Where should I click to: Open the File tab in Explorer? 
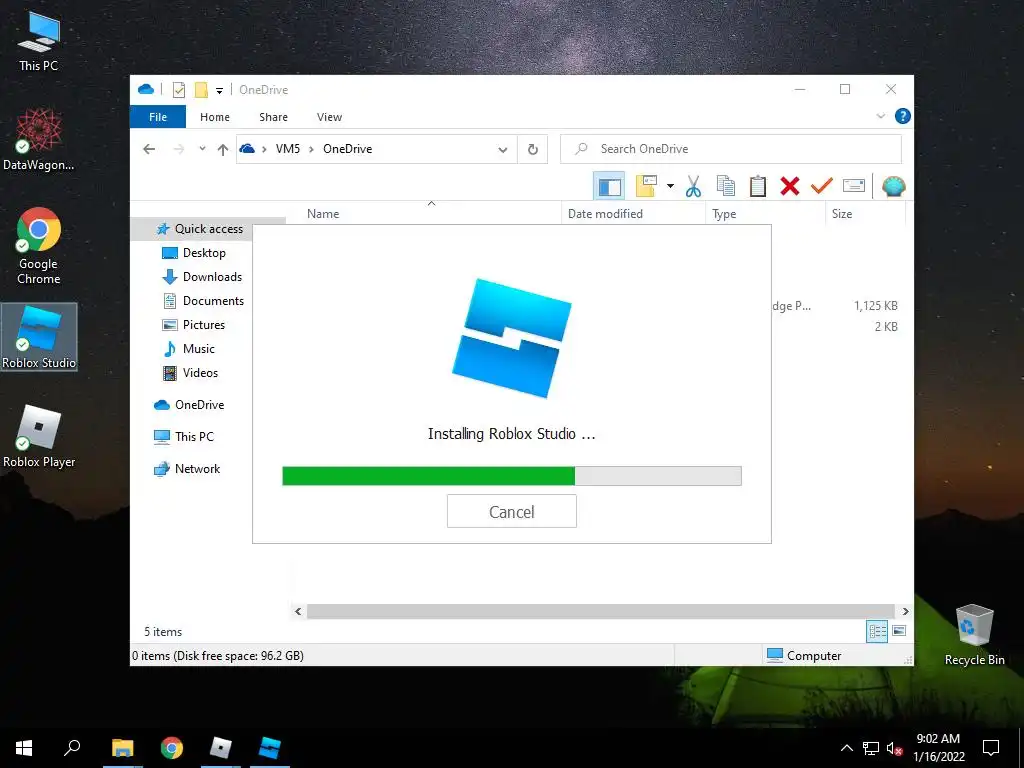(157, 117)
